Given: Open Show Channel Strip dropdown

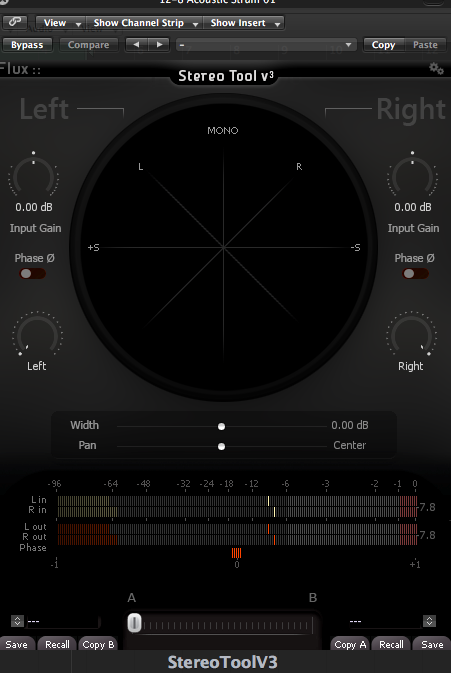Looking at the screenshot, I should click(144, 23).
